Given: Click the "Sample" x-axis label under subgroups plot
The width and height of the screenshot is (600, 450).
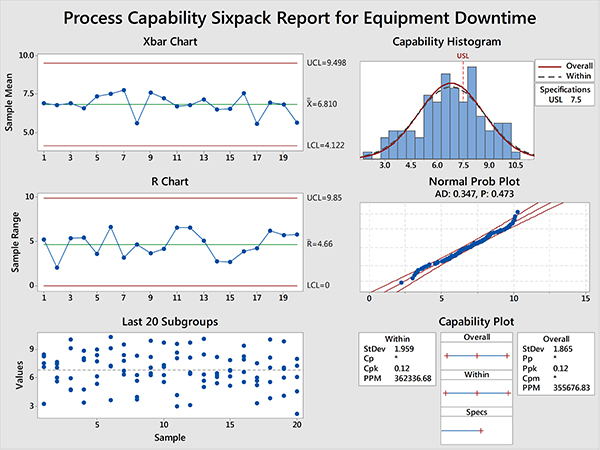Looking at the screenshot, I should 170,437.
